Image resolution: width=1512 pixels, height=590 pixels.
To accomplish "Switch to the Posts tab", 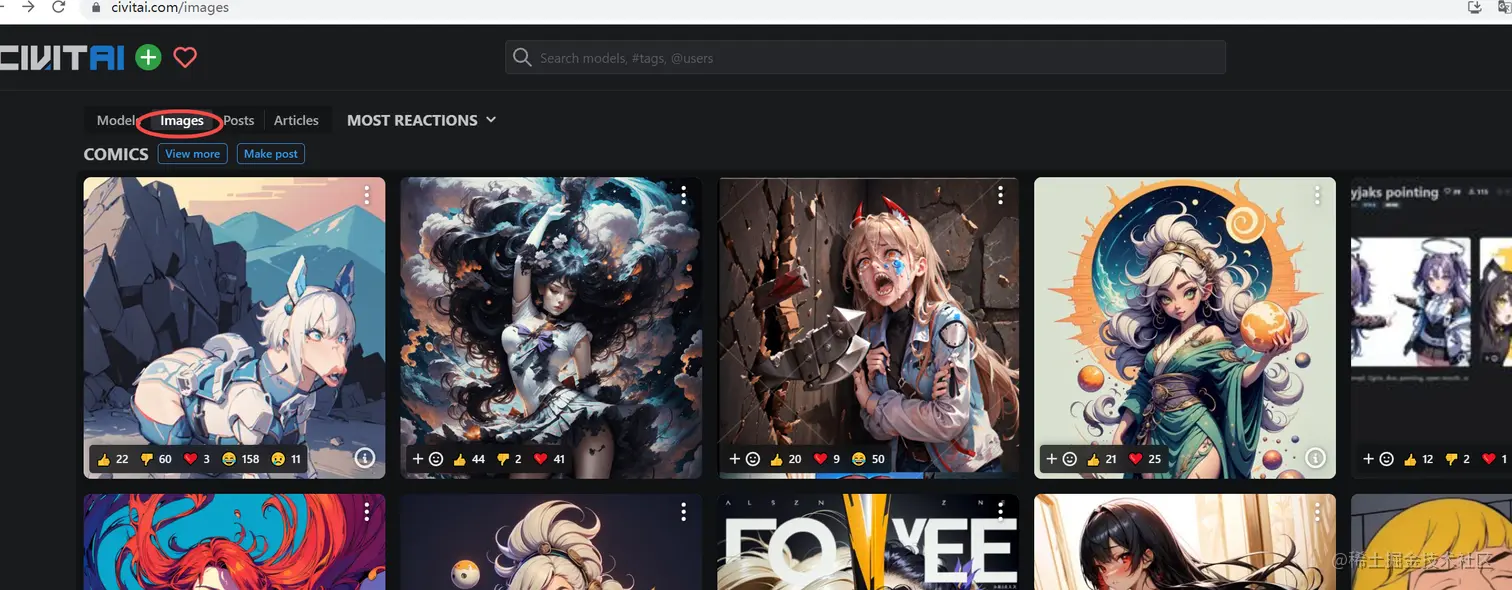I will point(239,120).
